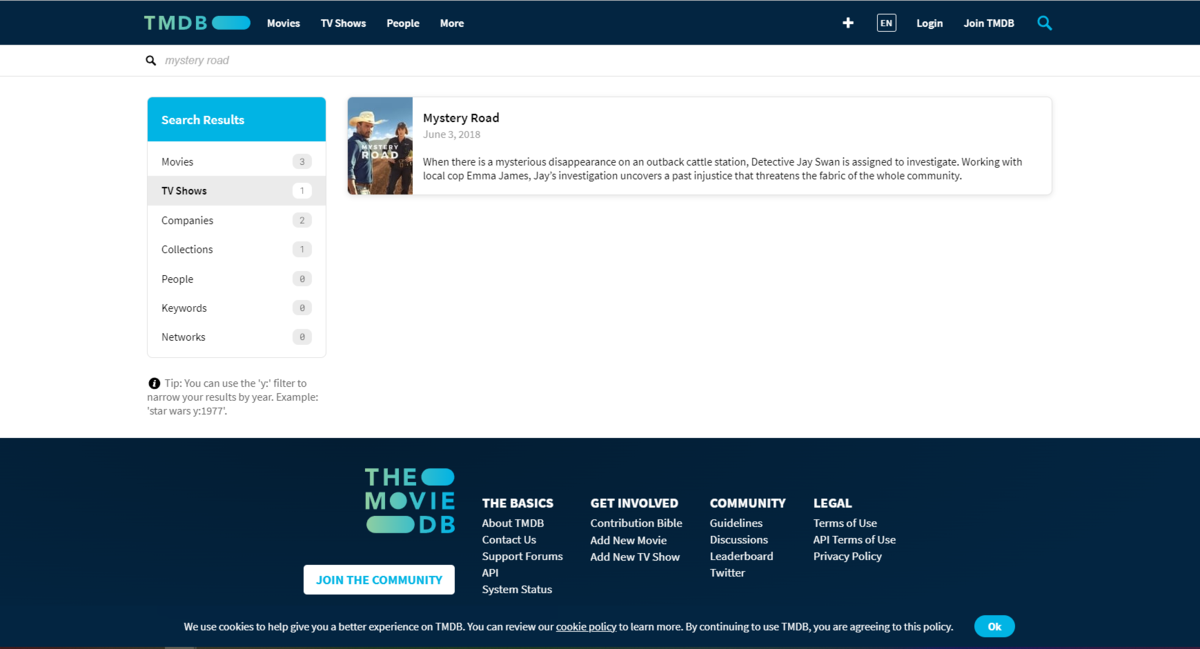Open the EN language selector

(886, 23)
